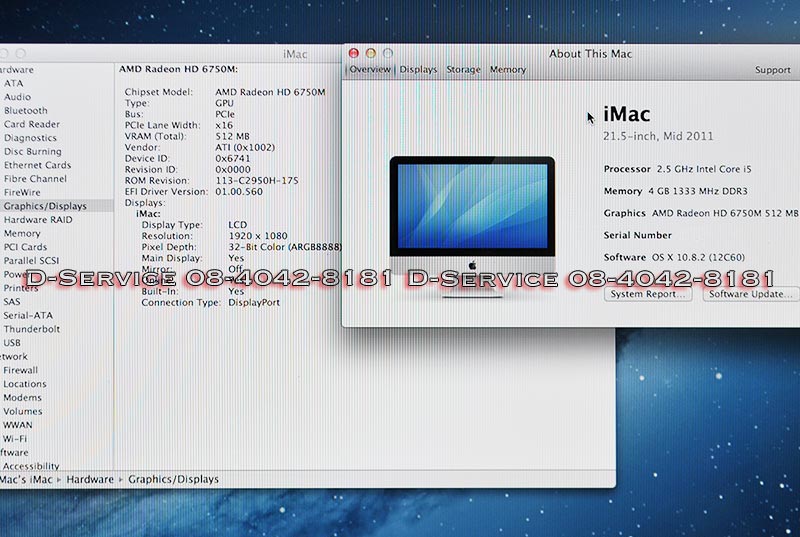Open the Support link

point(772,70)
